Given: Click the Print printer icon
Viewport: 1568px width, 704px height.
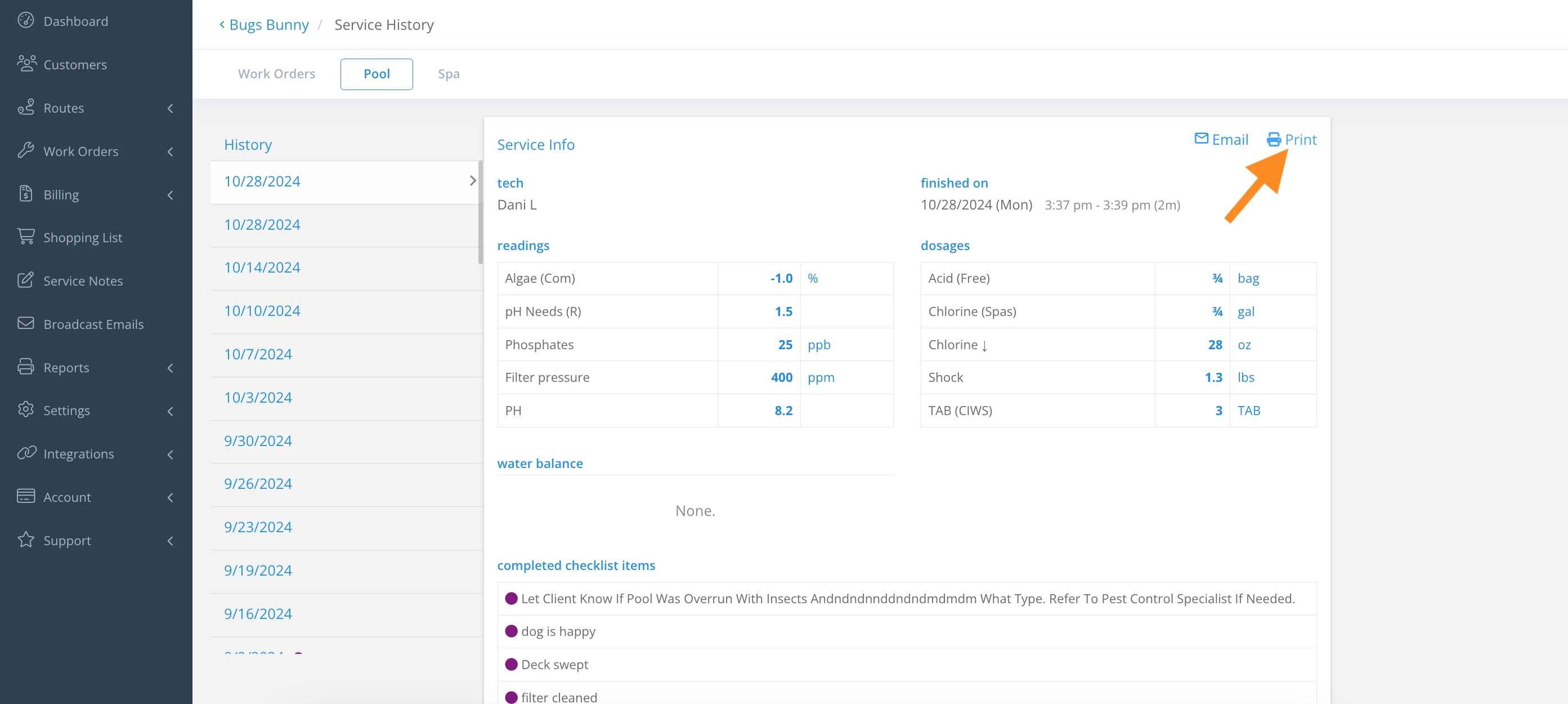Looking at the screenshot, I should tap(1274, 140).
